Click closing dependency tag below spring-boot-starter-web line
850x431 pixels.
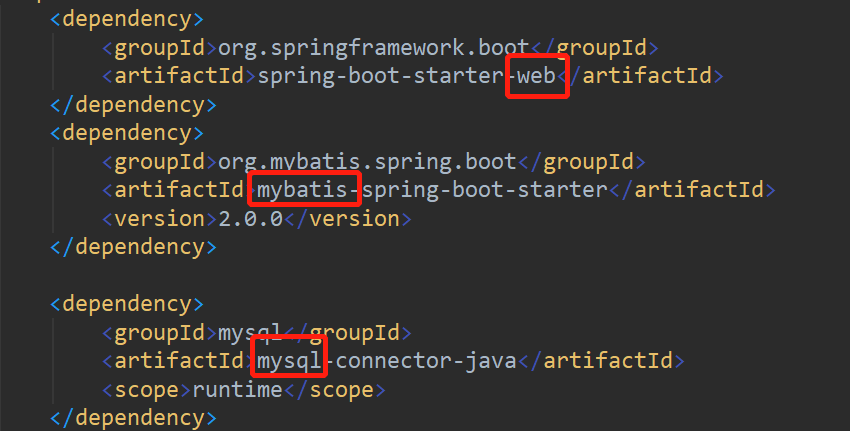point(133,105)
